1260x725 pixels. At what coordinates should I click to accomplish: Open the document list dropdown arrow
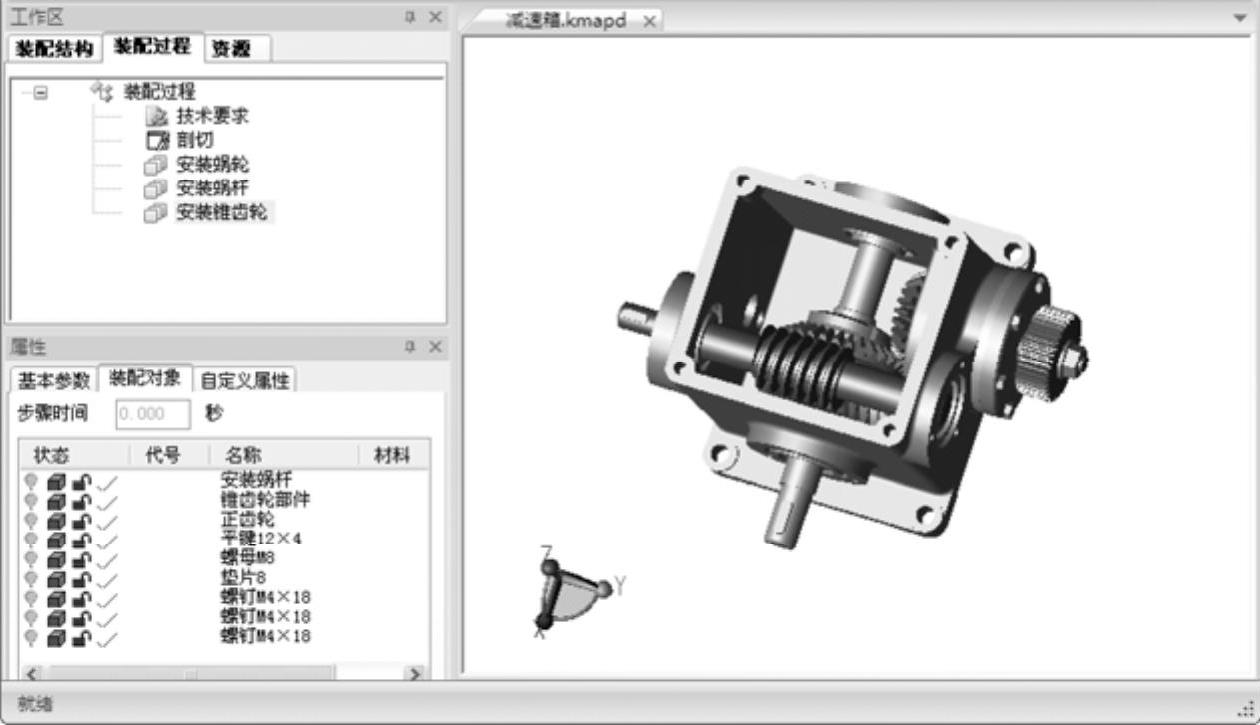click(x=1241, y=19)
